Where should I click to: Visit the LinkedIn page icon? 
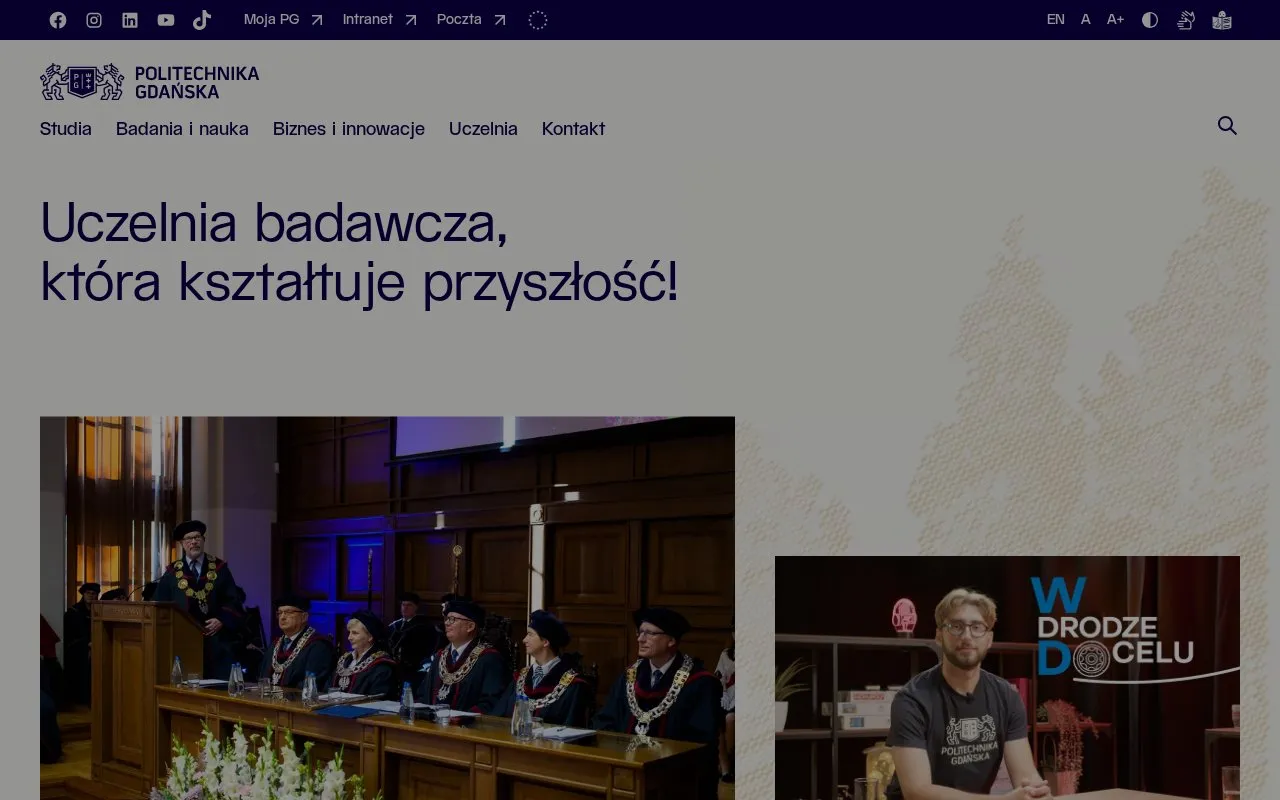click(130, 20)
